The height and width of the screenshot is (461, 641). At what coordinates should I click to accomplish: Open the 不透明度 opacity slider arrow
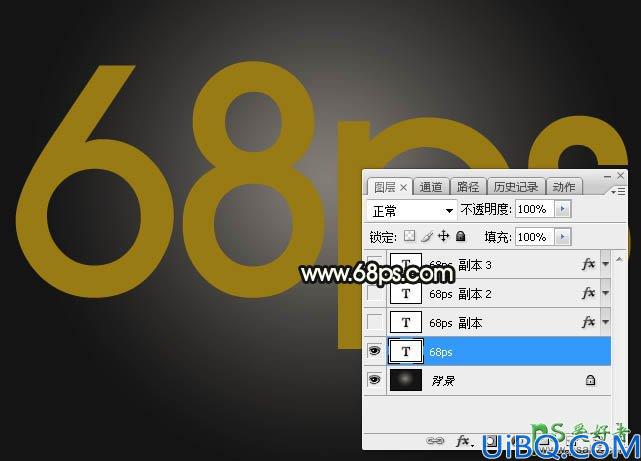pos(563,209)
